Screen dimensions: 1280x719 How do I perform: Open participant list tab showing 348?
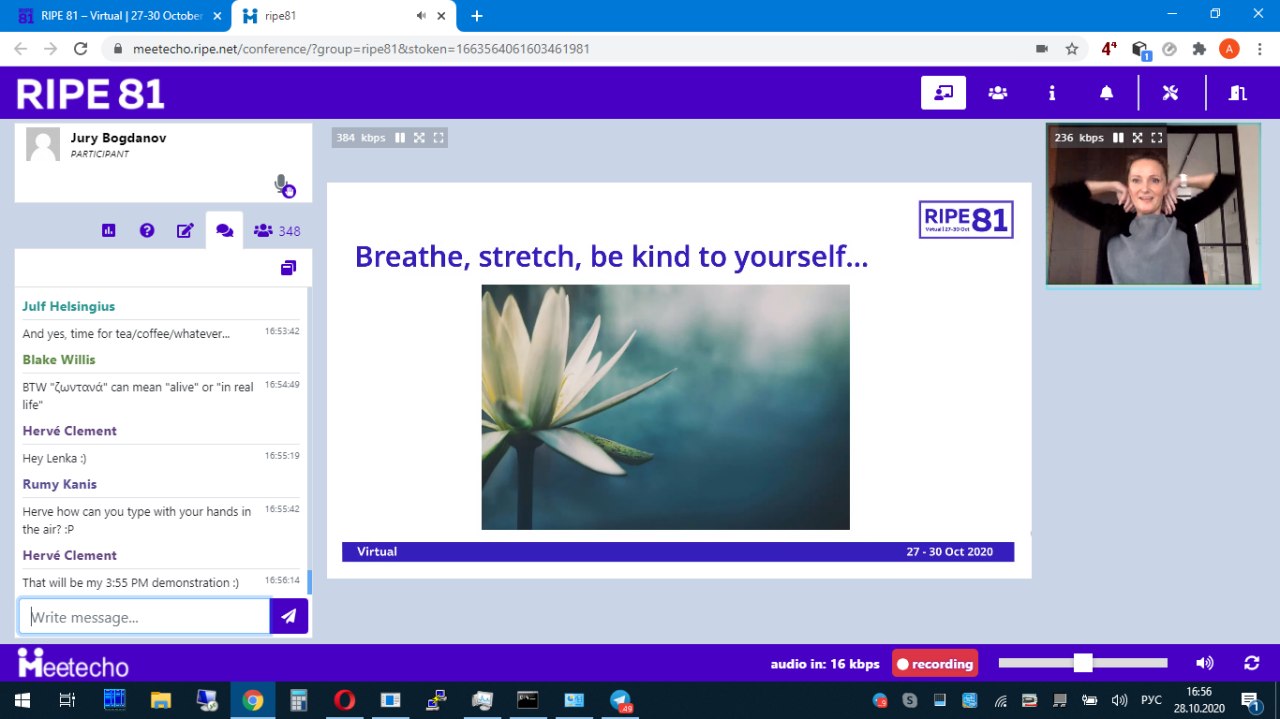277,231
